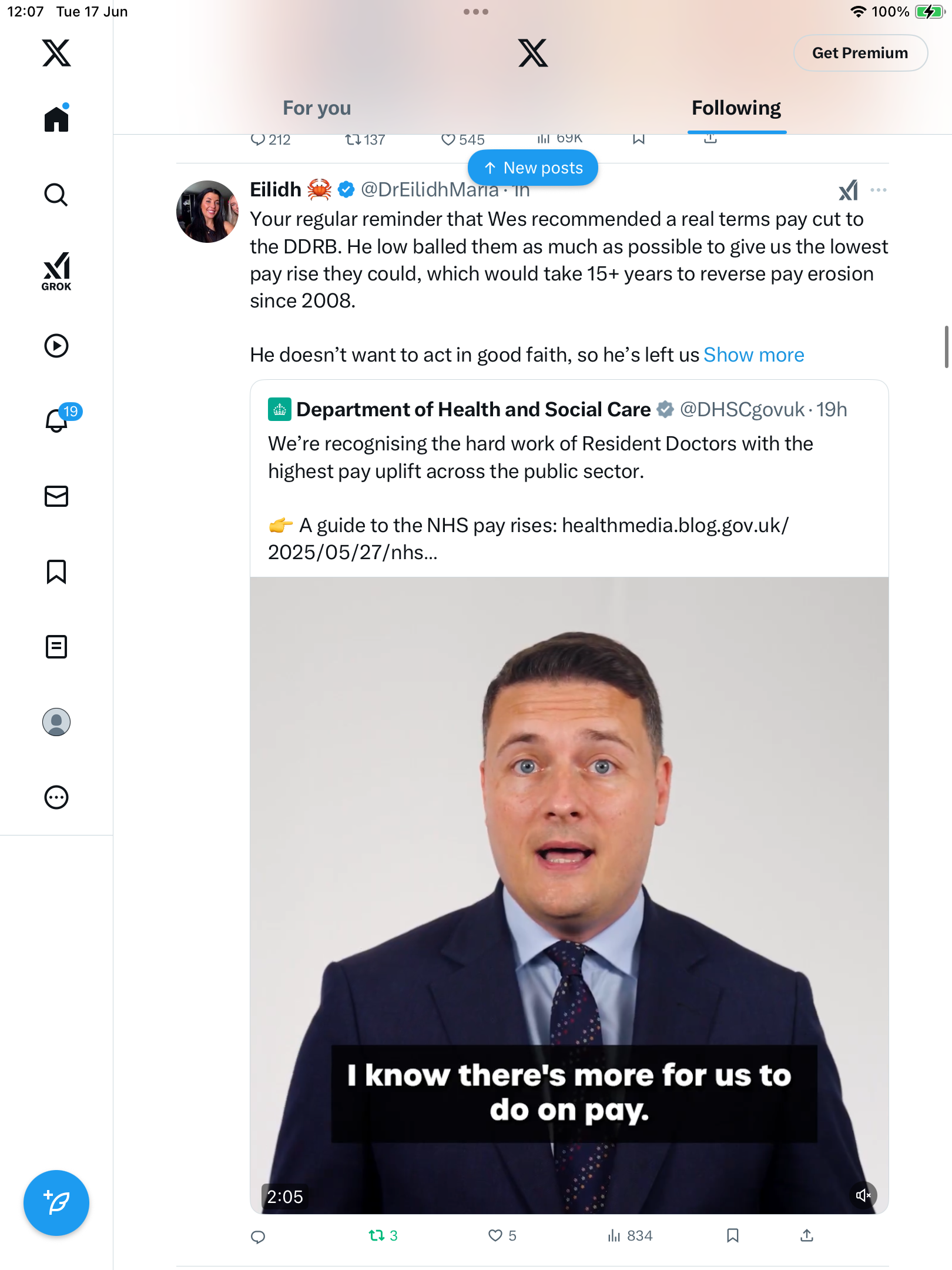Open the video tab play icon
Viewport: 952px width, 1270px height.
pyautogui.click(x=56, y=346)
